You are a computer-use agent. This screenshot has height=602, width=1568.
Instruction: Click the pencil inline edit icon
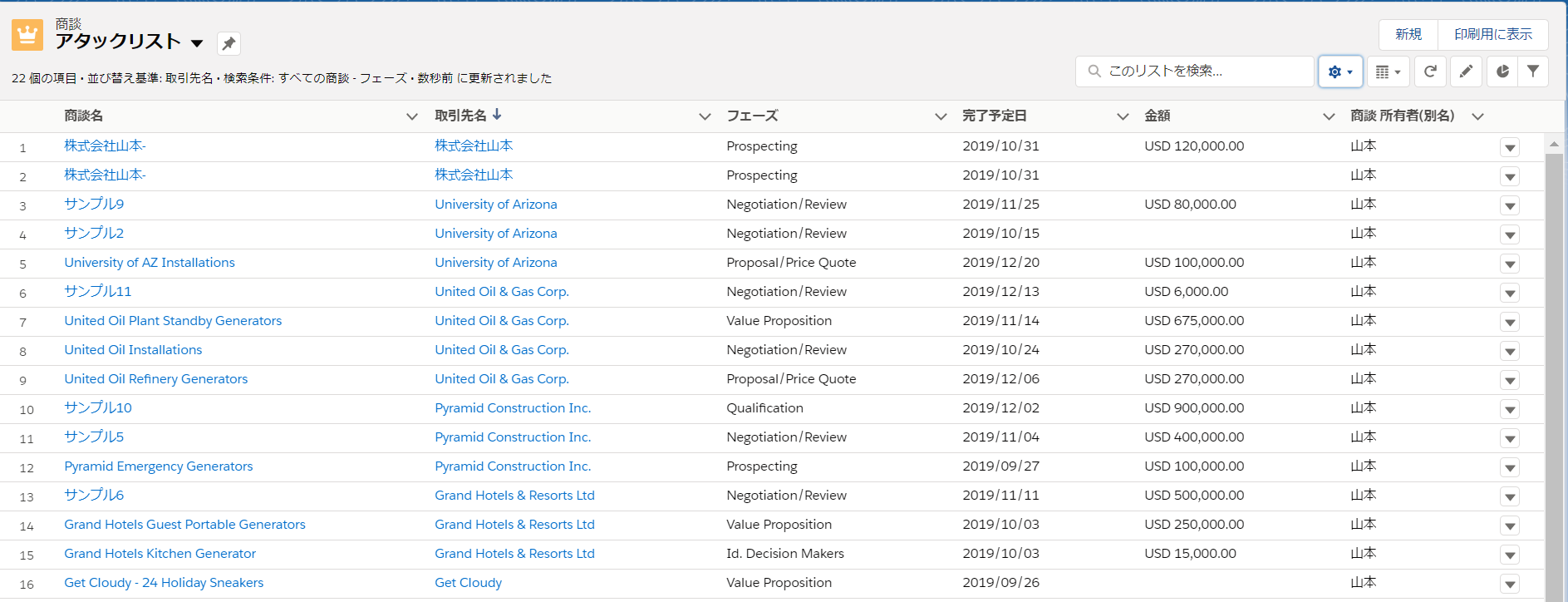(1467, 72)
